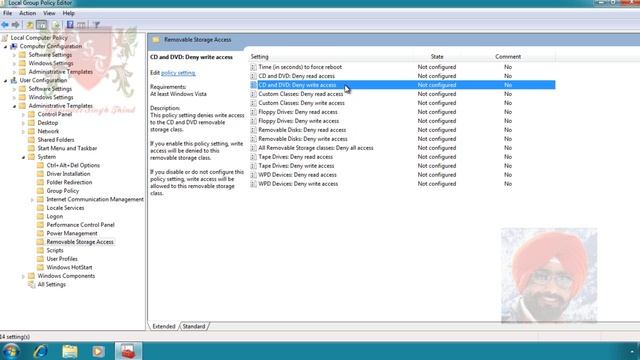Select 'WPD Devices: Deny read access' setting

[x=298, y=175]
